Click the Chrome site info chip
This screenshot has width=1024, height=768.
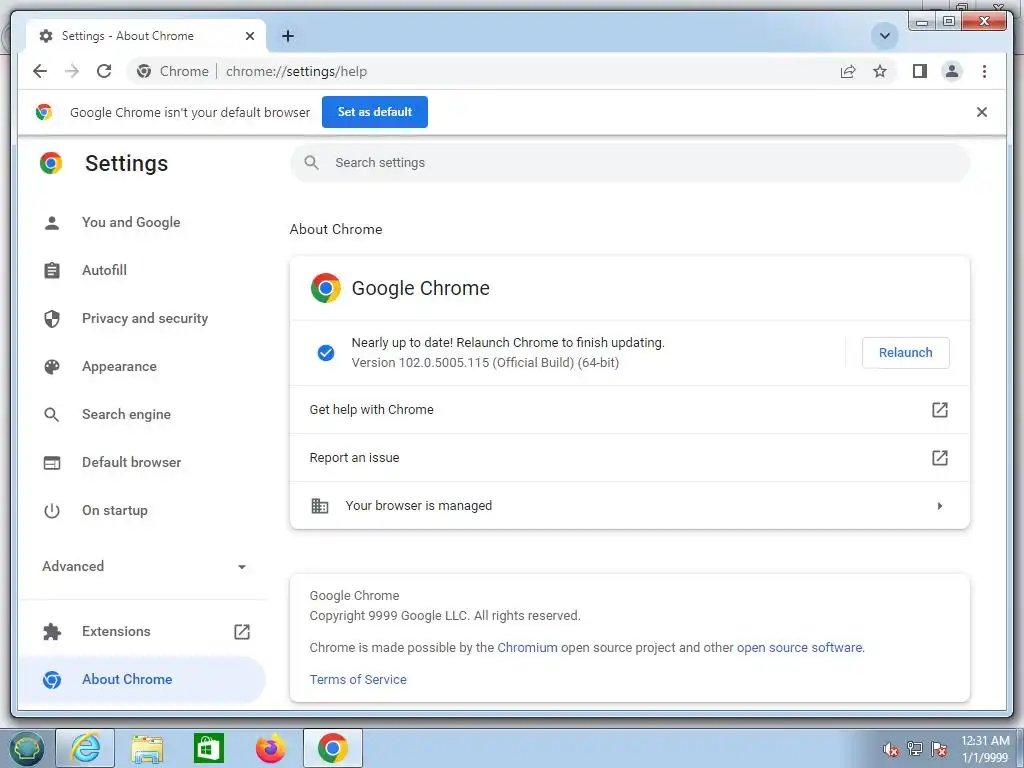pyautogui.click(x=174, y=71)
